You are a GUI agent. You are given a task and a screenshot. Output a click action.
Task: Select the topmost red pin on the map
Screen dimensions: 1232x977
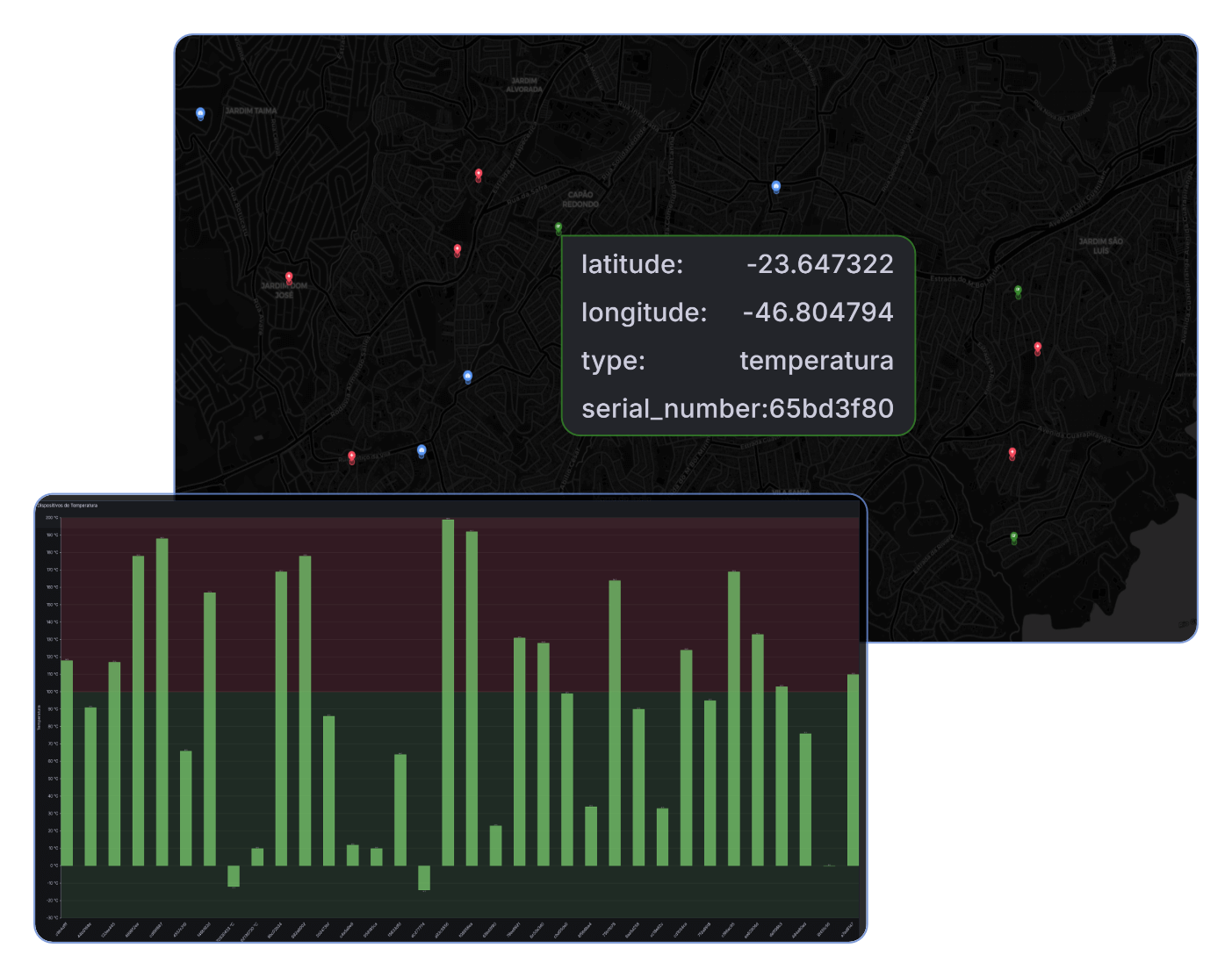click(479, 175)
